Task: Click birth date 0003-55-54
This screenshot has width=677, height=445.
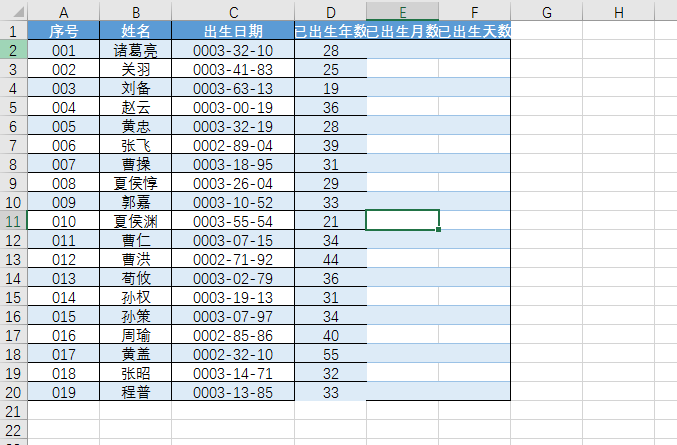Action: [233, 221]
